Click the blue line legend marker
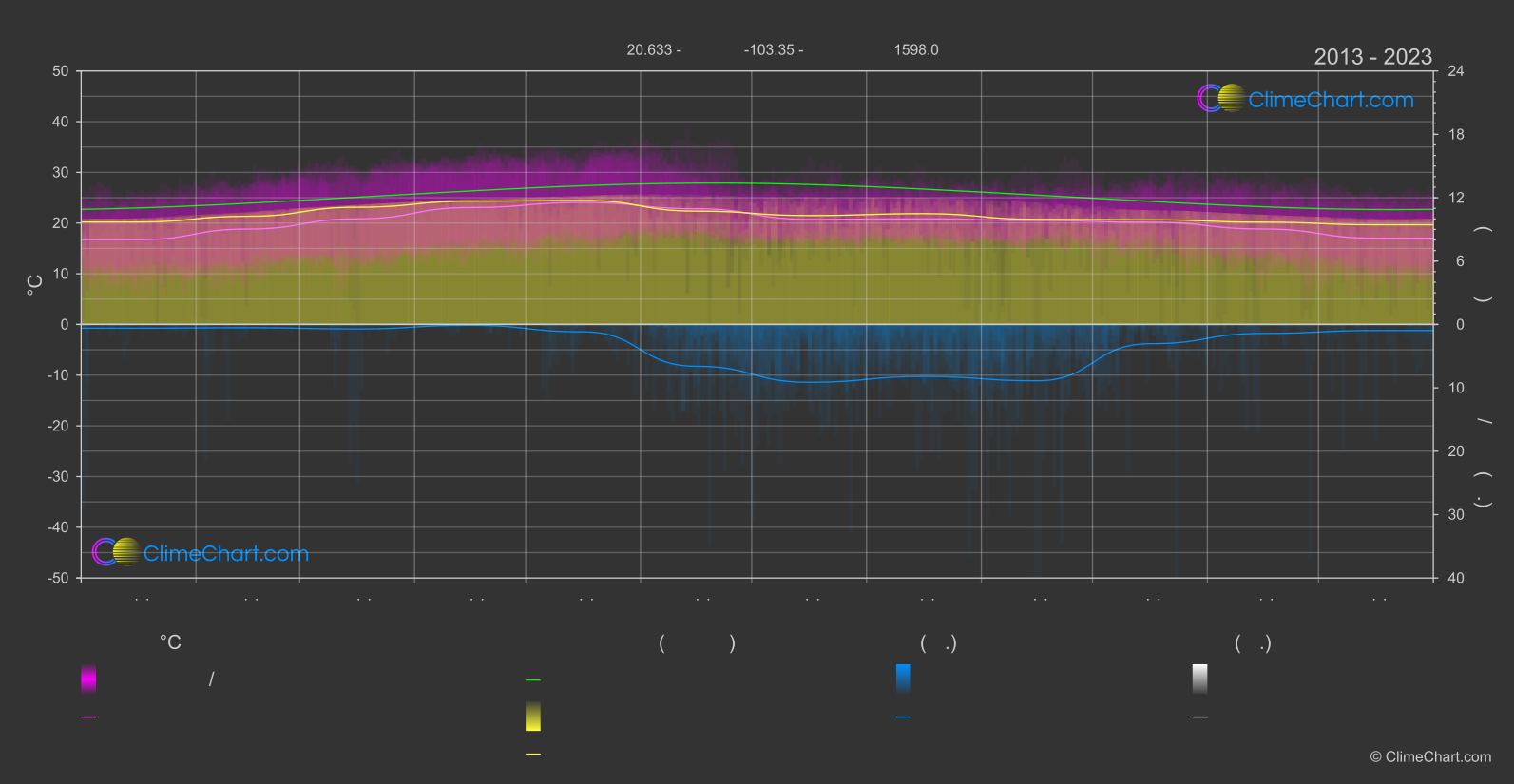Screen dimensions: 1514x784 click(904, 717)
